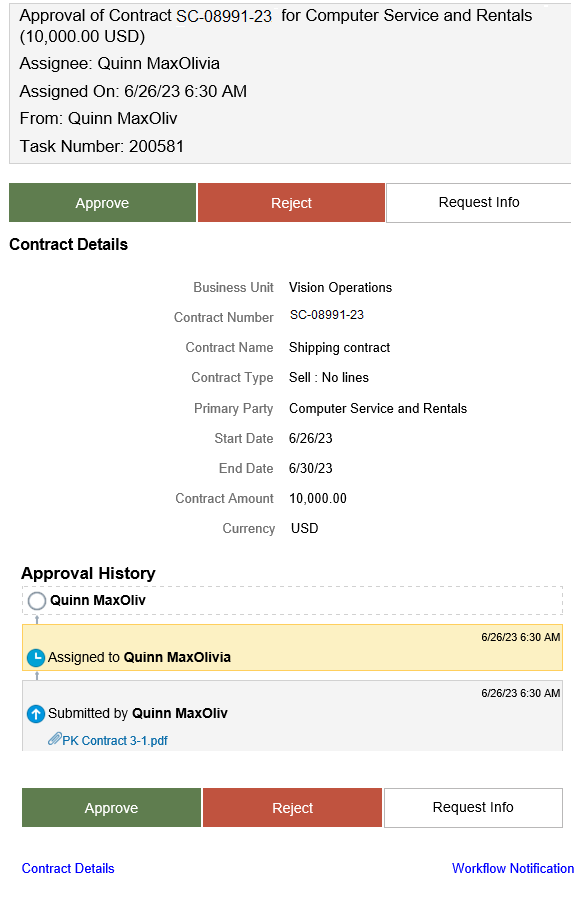Open the PK Contract 3-1.pdf attachment
This screenshot has height=905, width=579.
click(x=115, y=741)
